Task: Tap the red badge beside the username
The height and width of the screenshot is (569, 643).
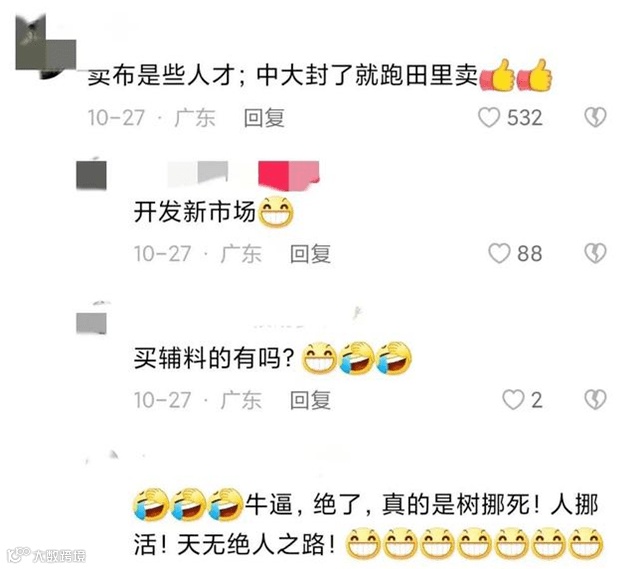Action: coord(289,175)
